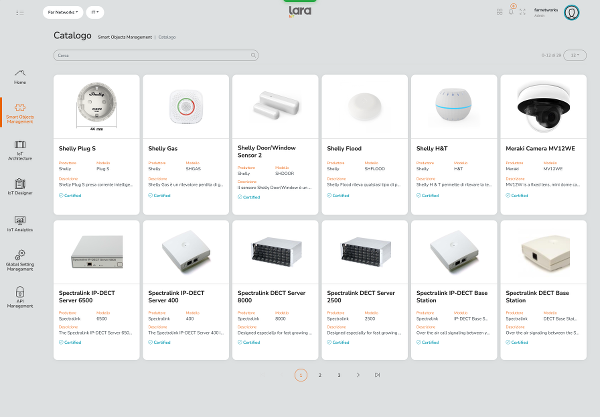
Task: Open the IT language dropdown
Action: 95,12
